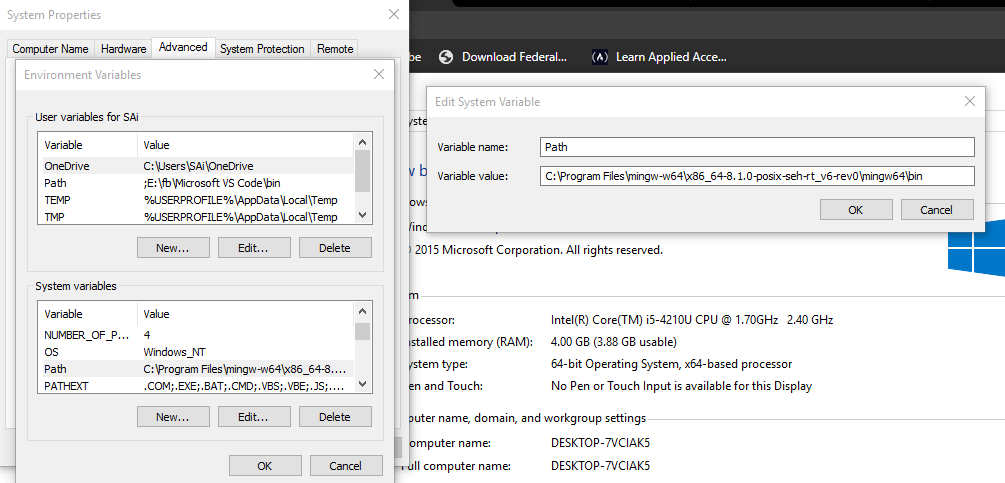Close the System Properties window
Viewport: 1005px width, 483px height.
coord(394,14)
